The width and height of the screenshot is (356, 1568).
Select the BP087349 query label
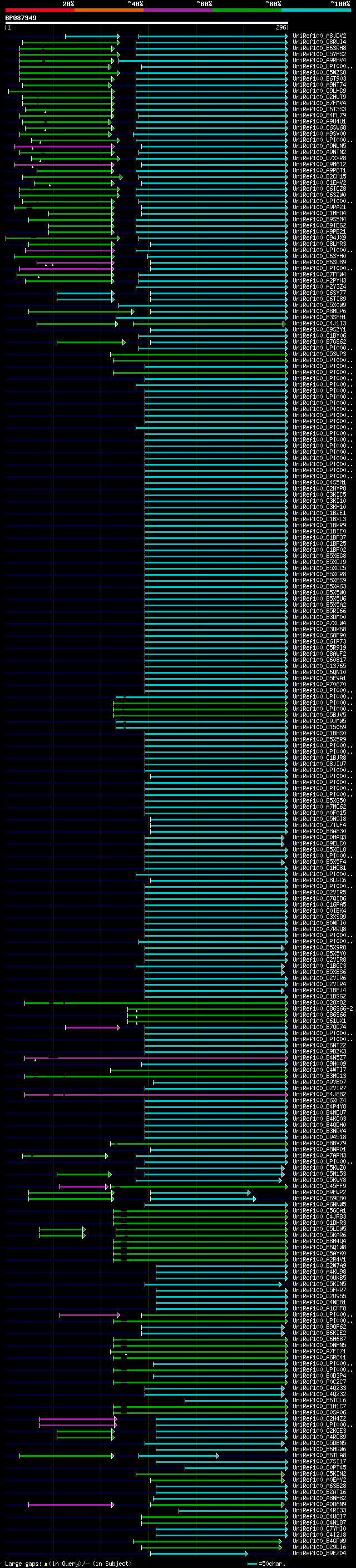coord(21,18)
